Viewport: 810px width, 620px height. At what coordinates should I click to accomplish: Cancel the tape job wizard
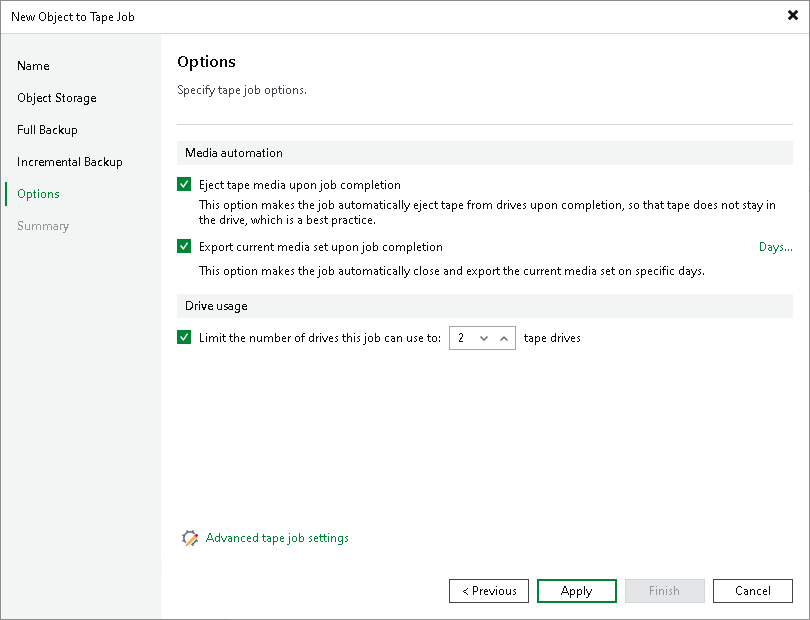[753, 591]
